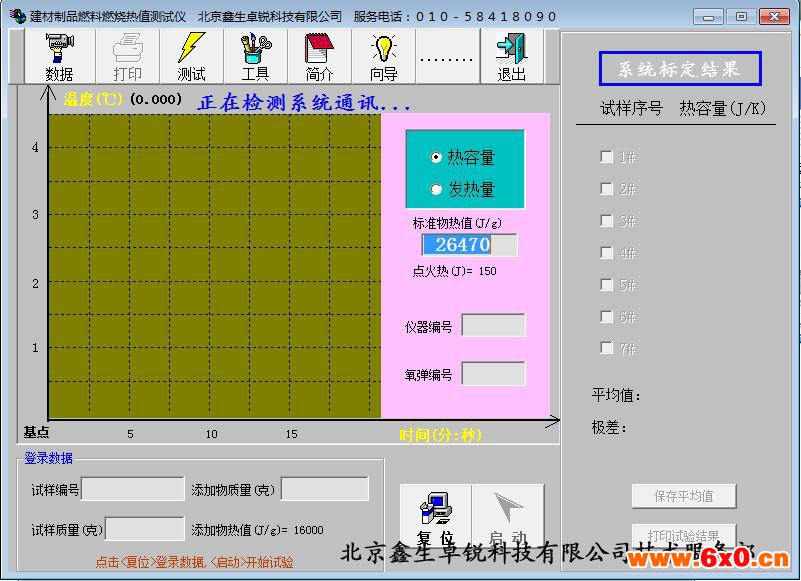This screenshot has width=801, height=581.
Task: Open the 数据 (Data) toolbar icon
Action: (x=60, y=56)
